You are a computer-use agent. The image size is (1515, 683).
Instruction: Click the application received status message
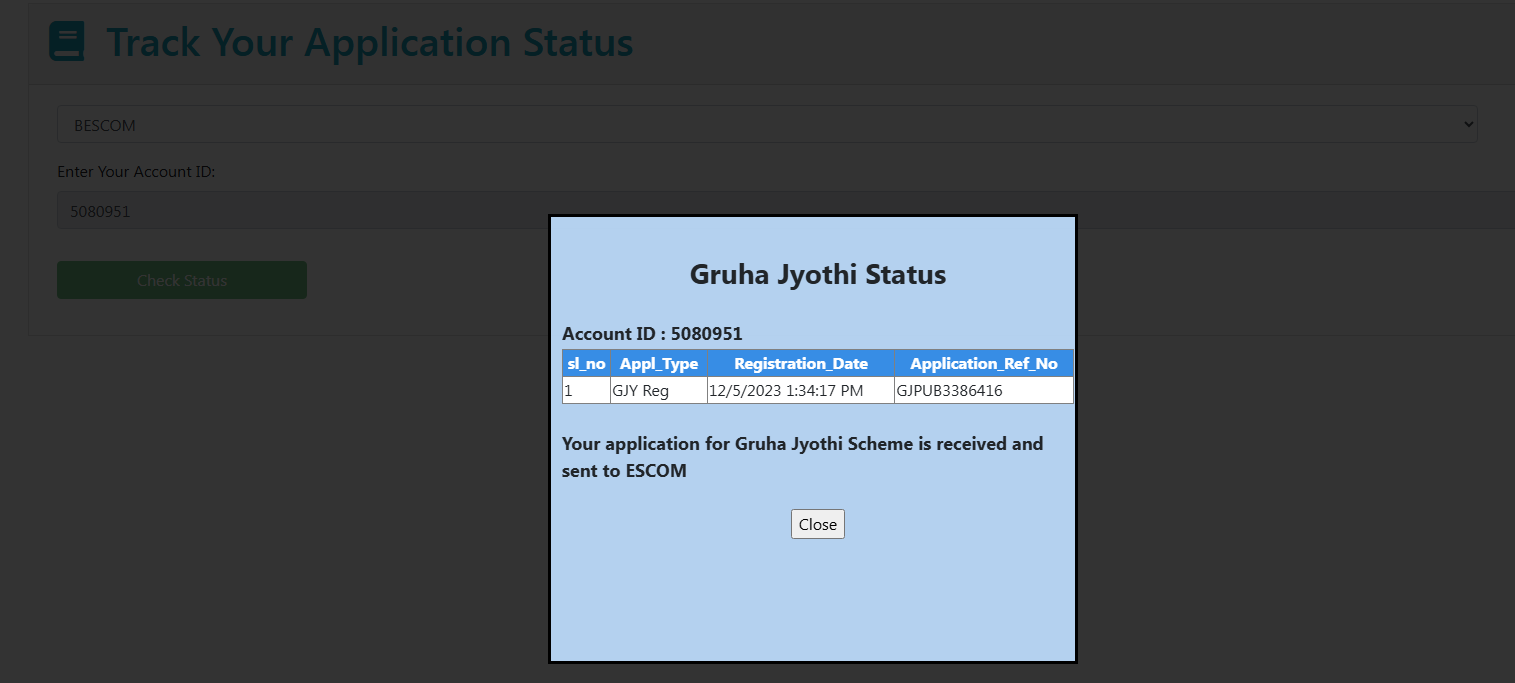[x=802, y=456]
